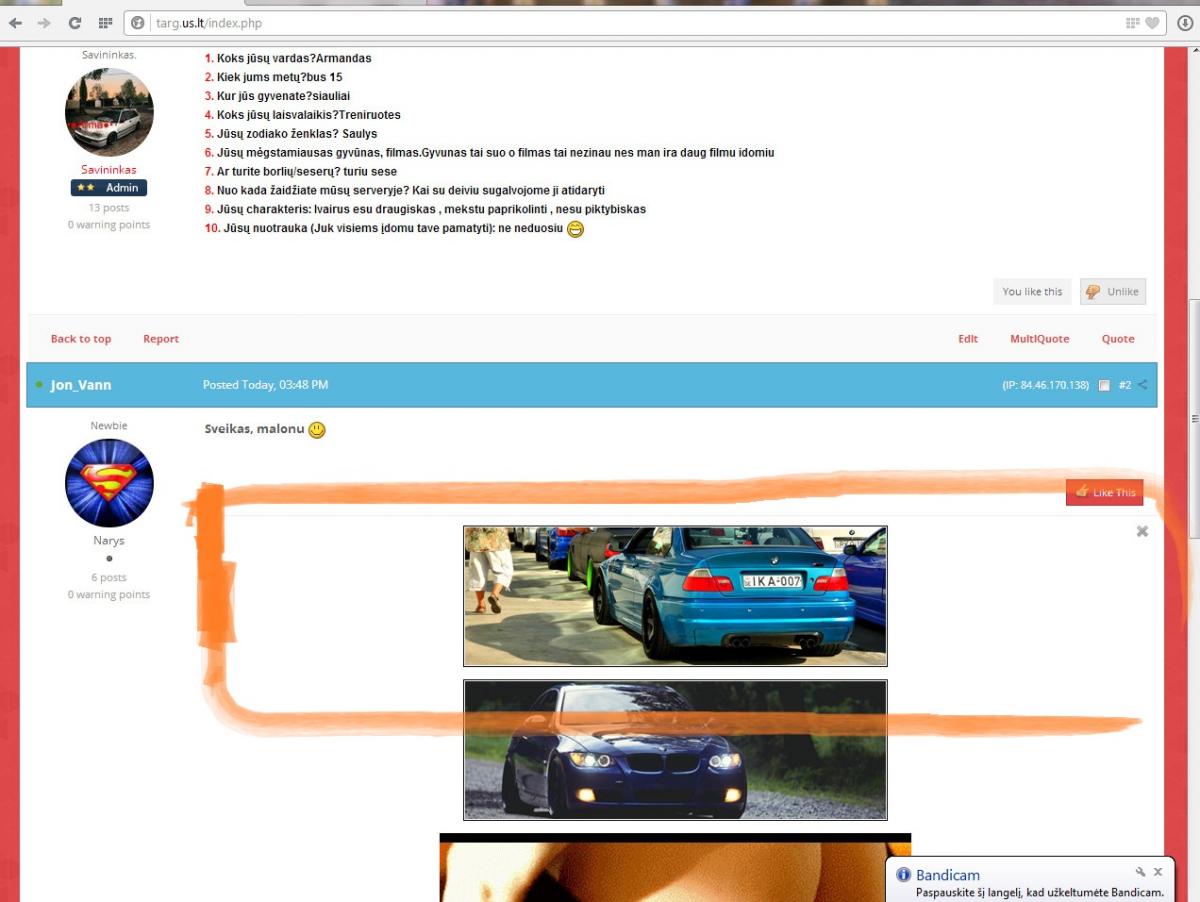1200x902 pixels.
Task: Click the Superman avatar thumbnail
Action: click(x=109, y=483)
